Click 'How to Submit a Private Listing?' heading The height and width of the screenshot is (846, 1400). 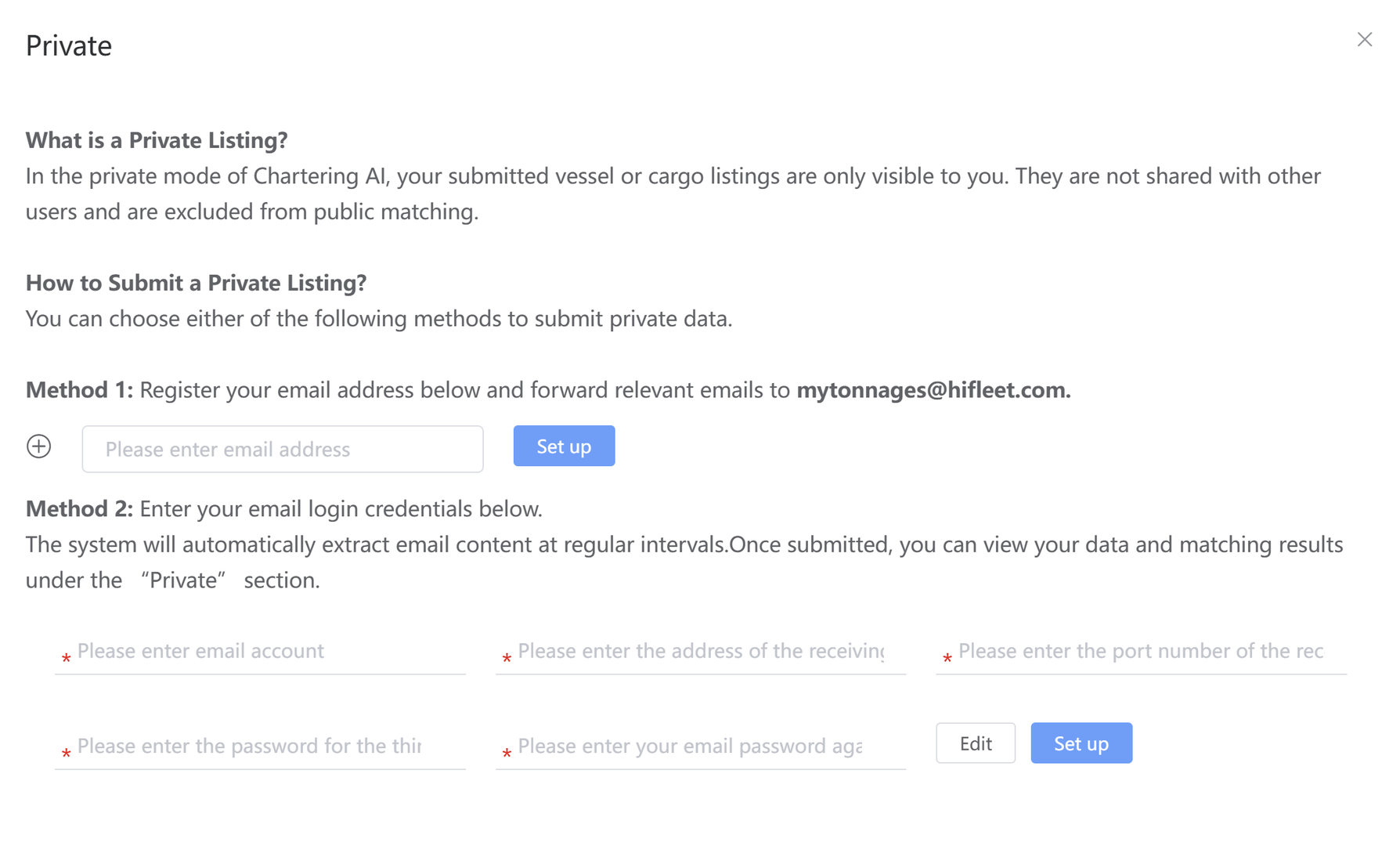196,283
